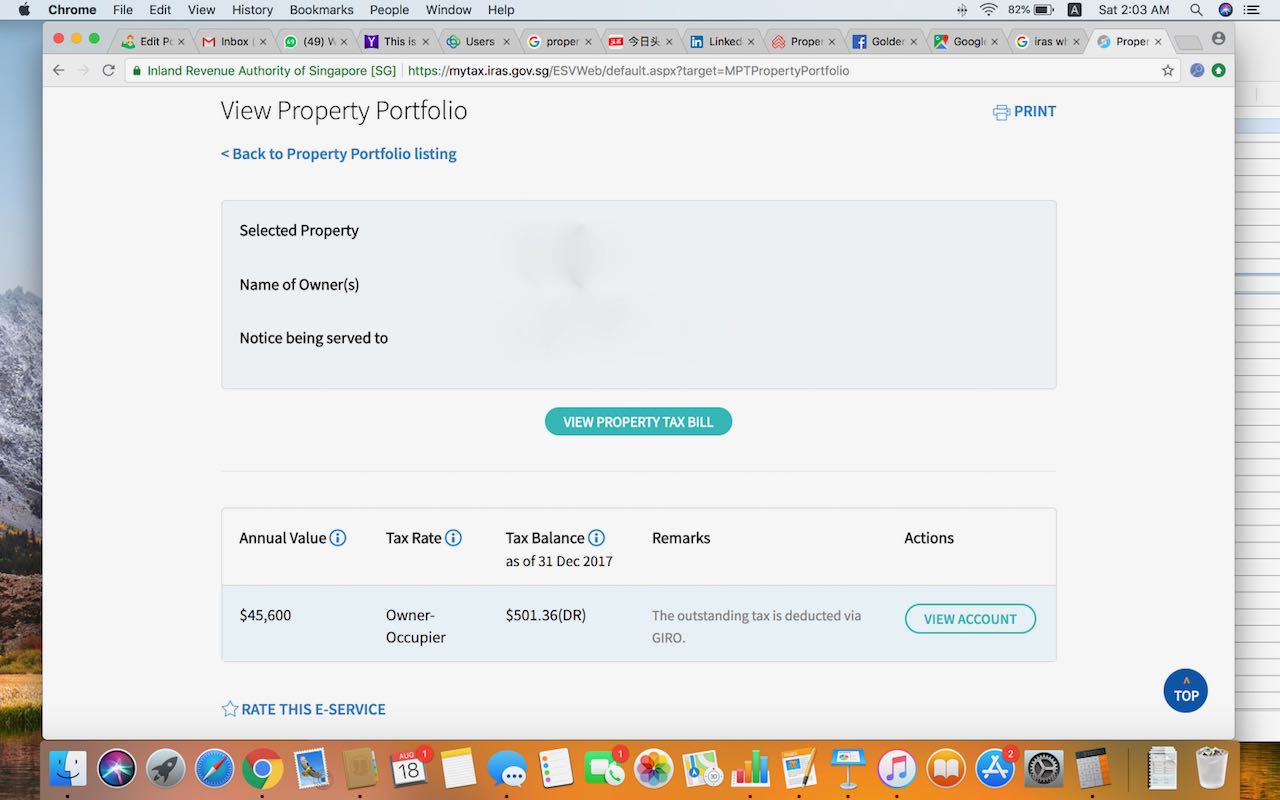Open Spotlight search from the menu bar

coord(1196,10)
